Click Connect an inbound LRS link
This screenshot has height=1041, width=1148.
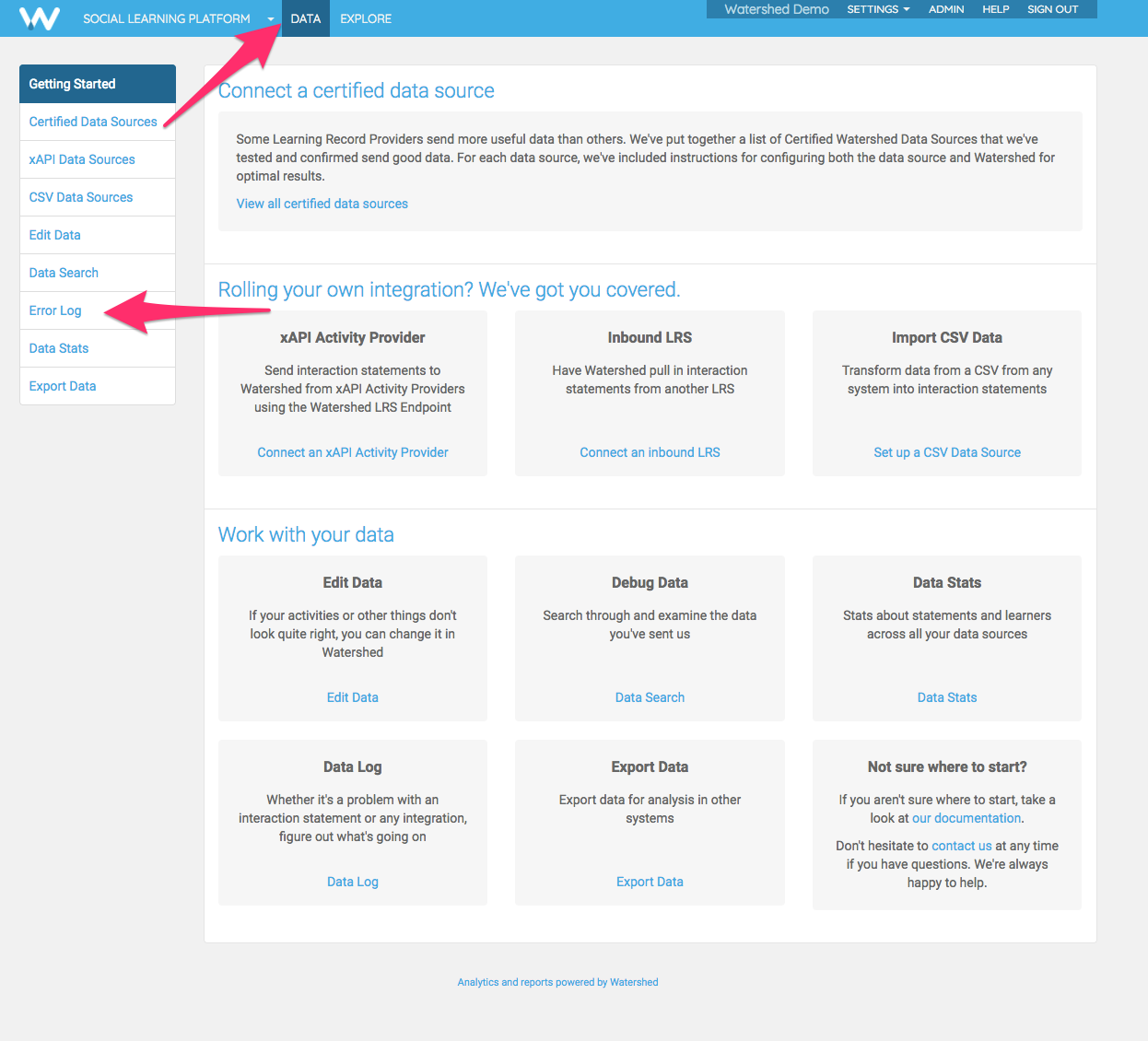tap(650, 452)
